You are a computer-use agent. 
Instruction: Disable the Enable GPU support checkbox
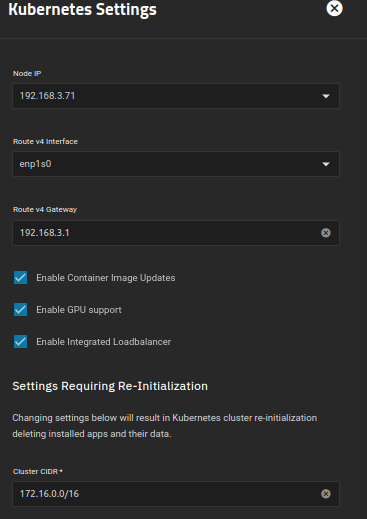20,310
